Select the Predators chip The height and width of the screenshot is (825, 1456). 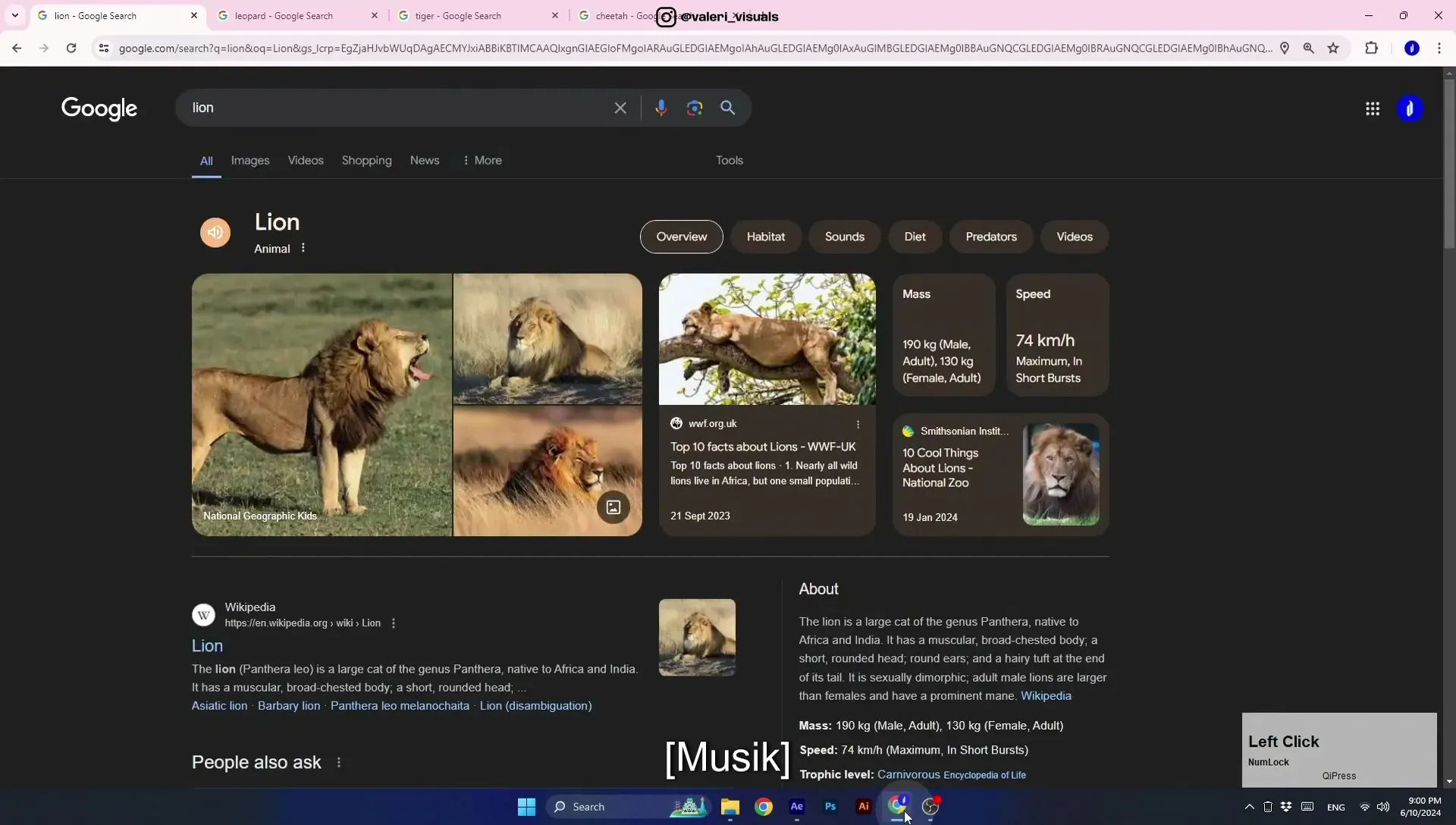991,237
